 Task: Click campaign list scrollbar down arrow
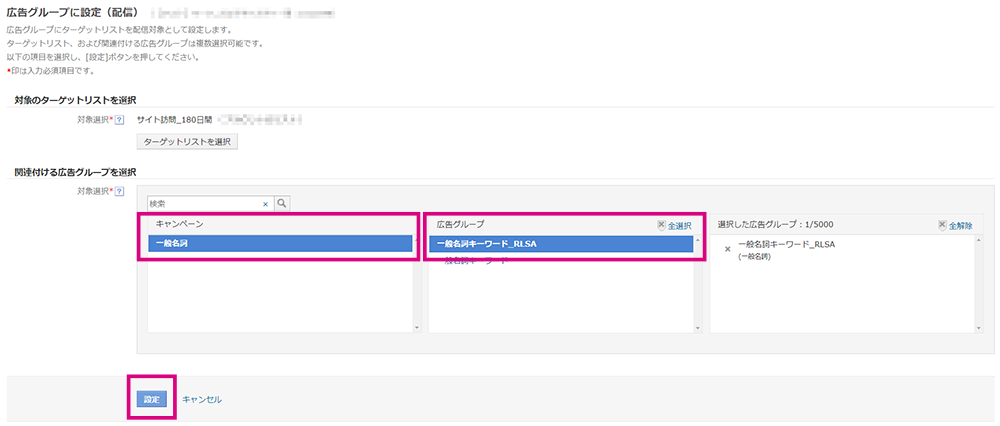[417, 328]
